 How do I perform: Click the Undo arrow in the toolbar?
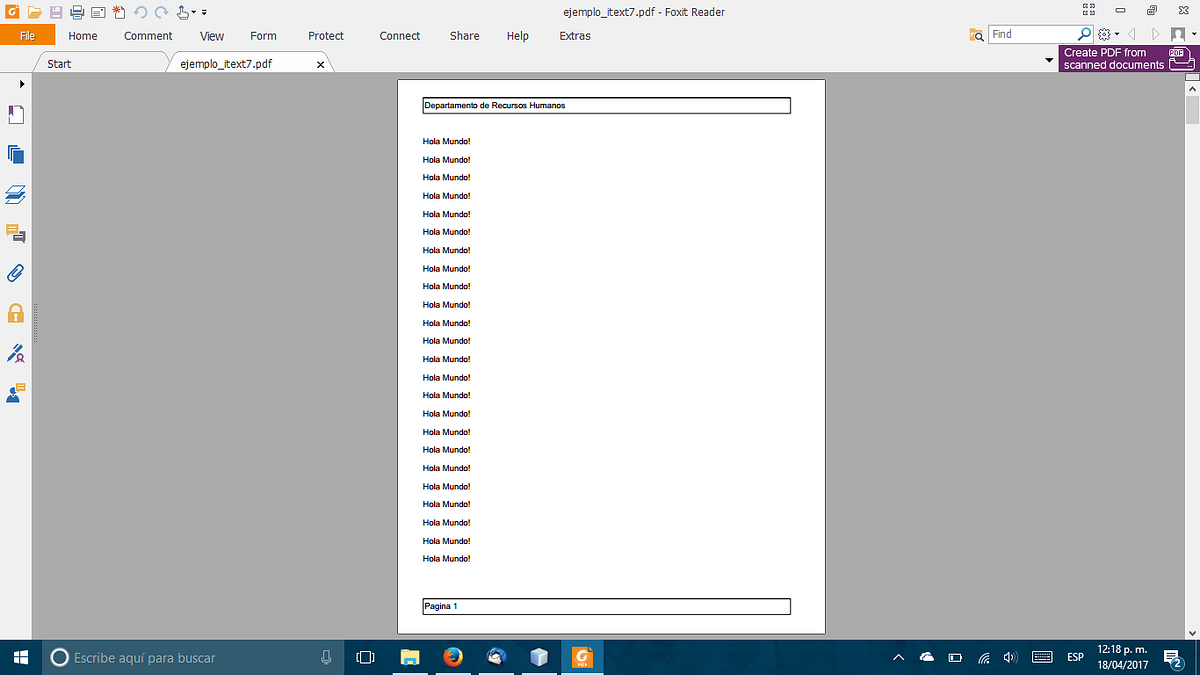click(x=140, y=11)
